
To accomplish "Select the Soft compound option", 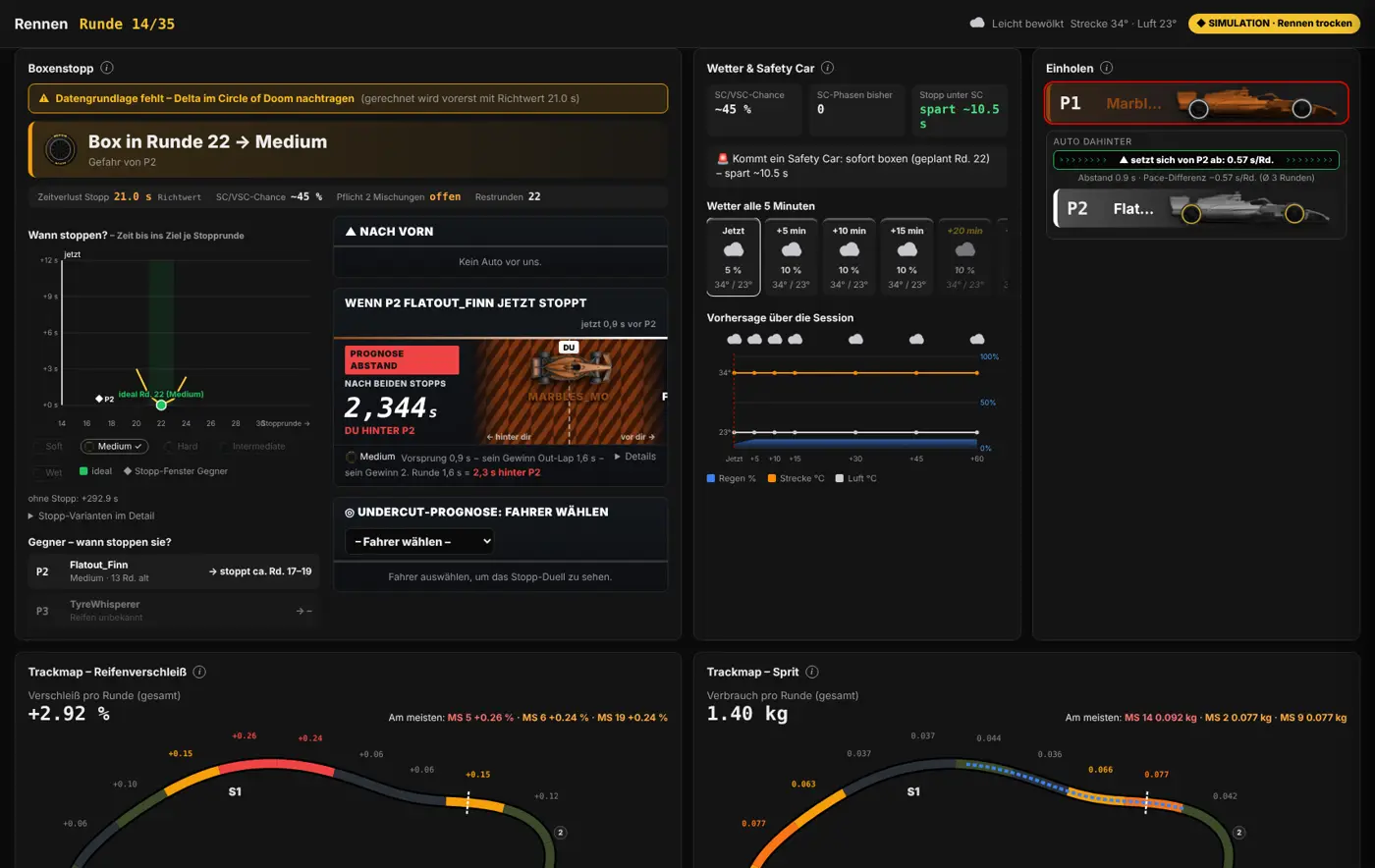I will click(48, 446).
